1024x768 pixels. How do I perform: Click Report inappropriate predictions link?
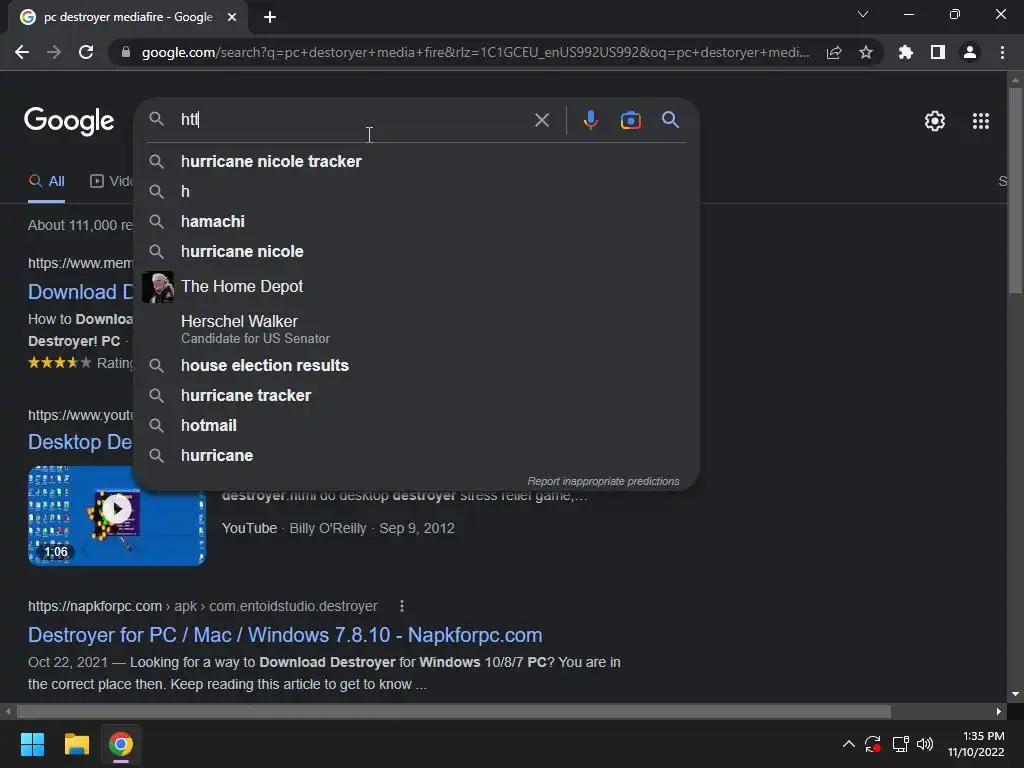click(603, 481)
